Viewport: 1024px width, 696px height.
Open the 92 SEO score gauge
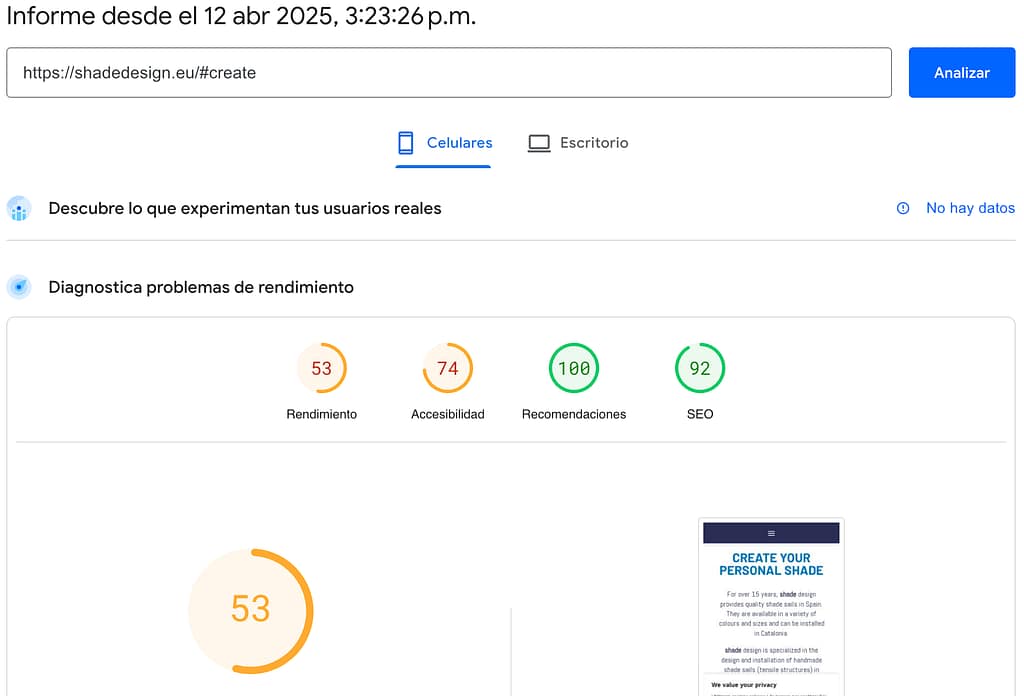[700, 368]
